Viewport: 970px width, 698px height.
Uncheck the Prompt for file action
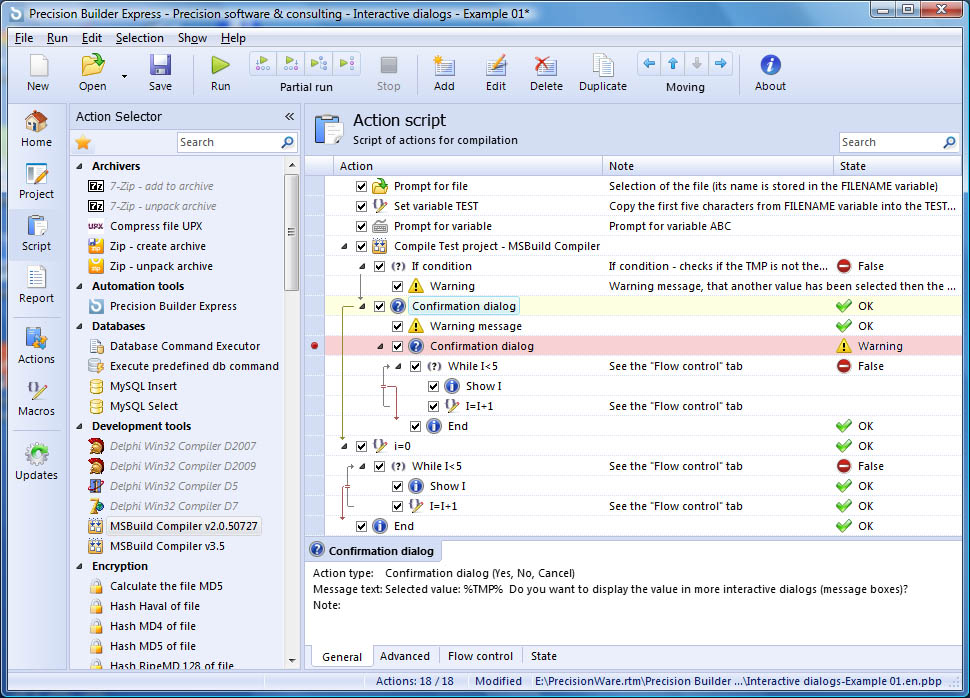(361, 186)
